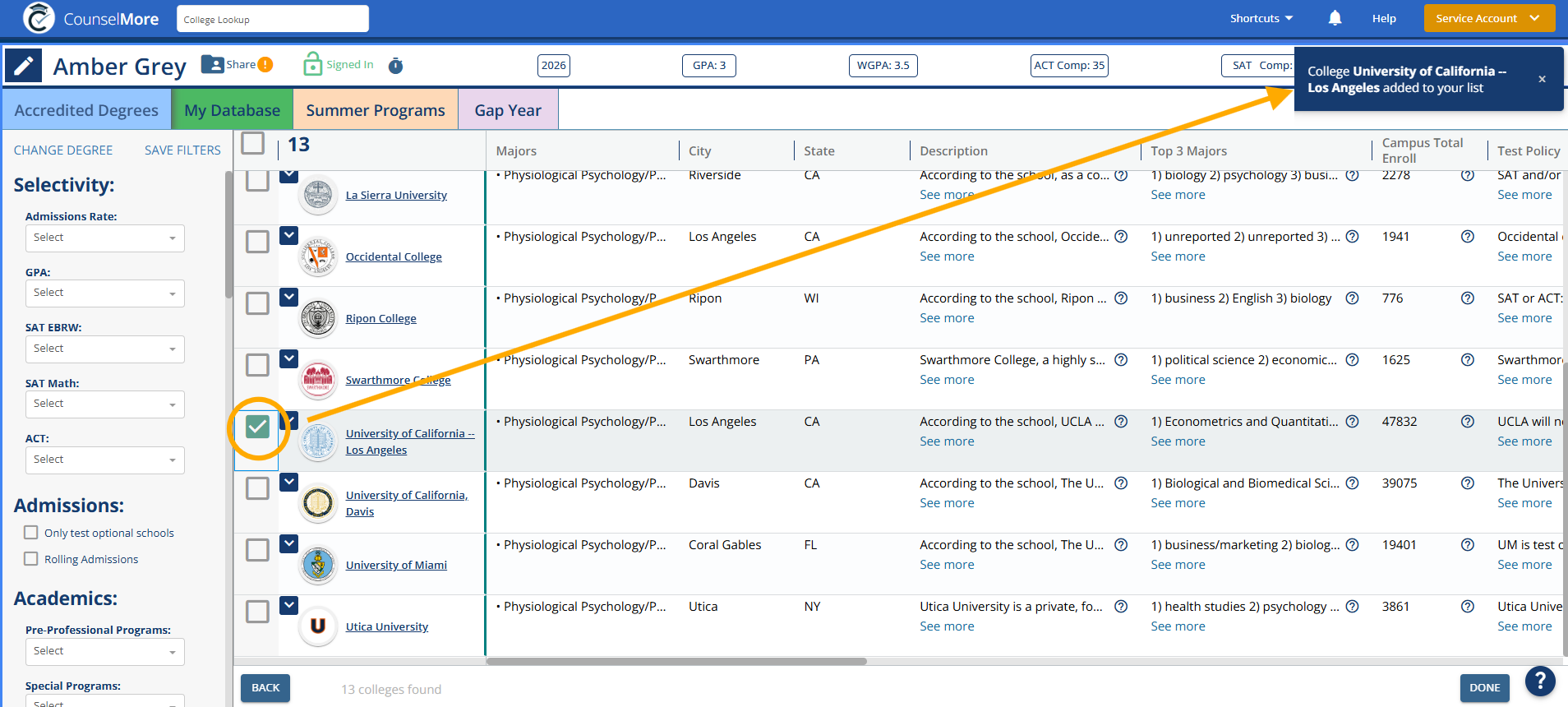Open enrollment help icon for Utica row
This screenshot has width=1568, height=707.
pyautogui.click(x=1467, y=607)
